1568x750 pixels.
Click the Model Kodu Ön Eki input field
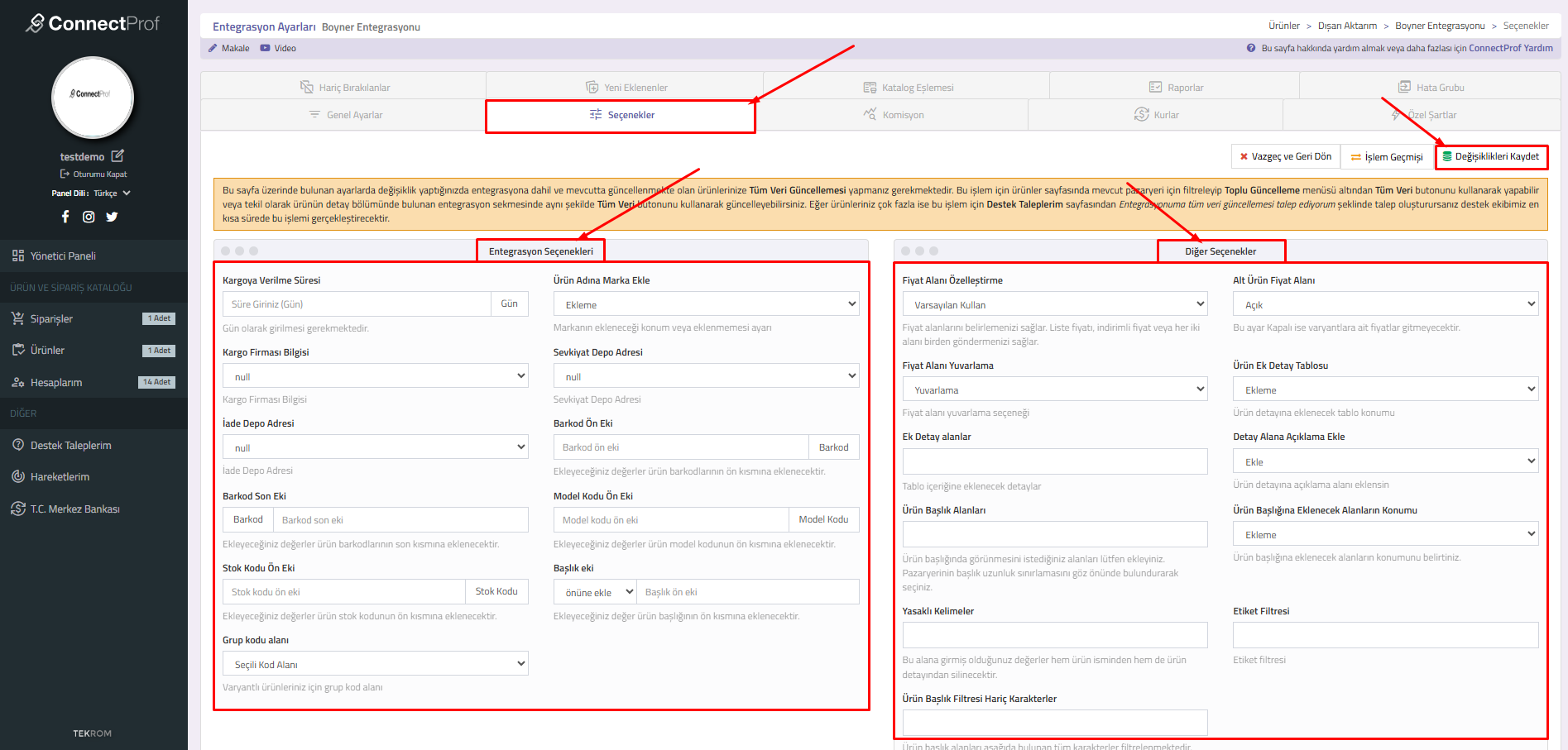(x=671, y=519)
